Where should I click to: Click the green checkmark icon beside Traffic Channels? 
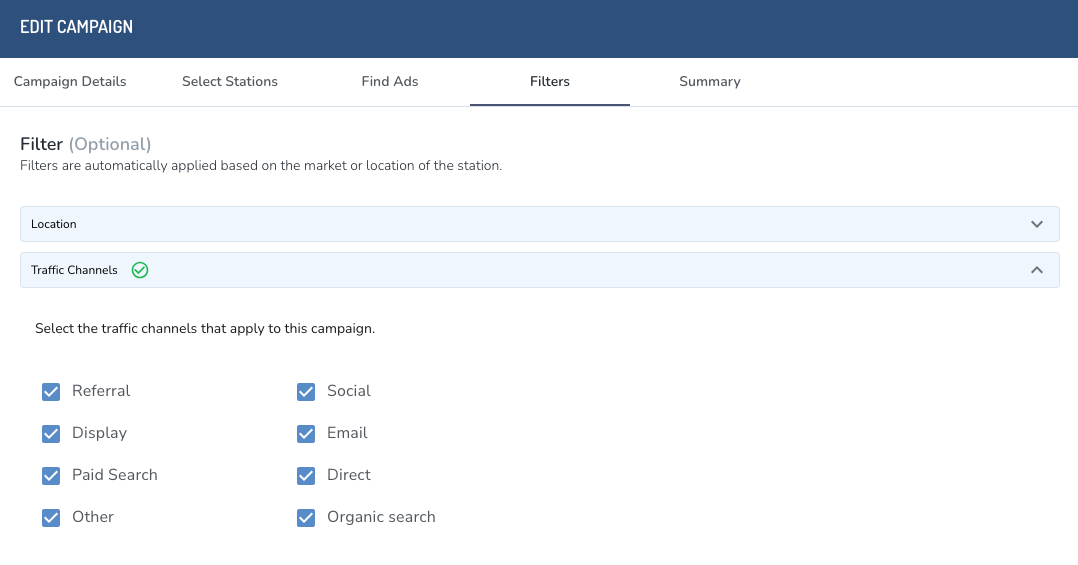(140, 270)
